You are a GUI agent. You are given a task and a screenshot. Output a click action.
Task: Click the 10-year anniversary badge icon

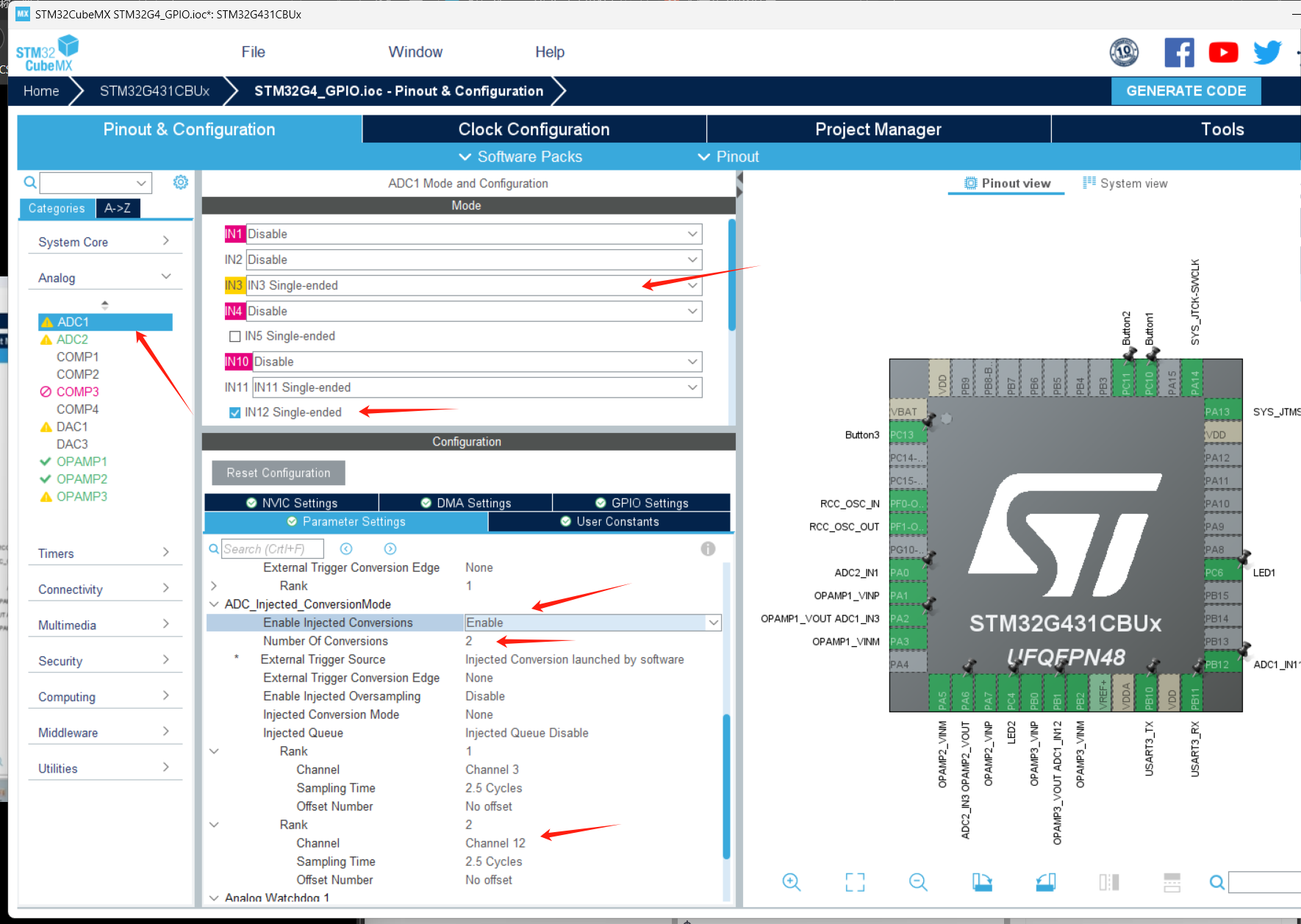coord(1124,52)
